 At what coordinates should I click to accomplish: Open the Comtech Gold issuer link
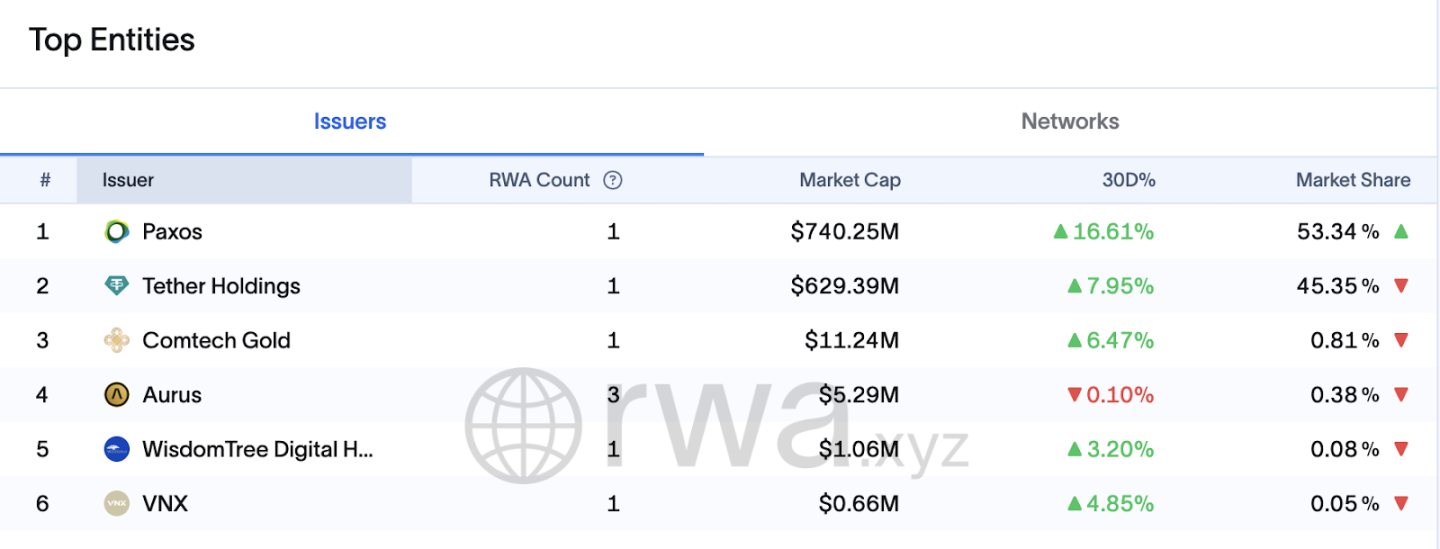[216, 341]
